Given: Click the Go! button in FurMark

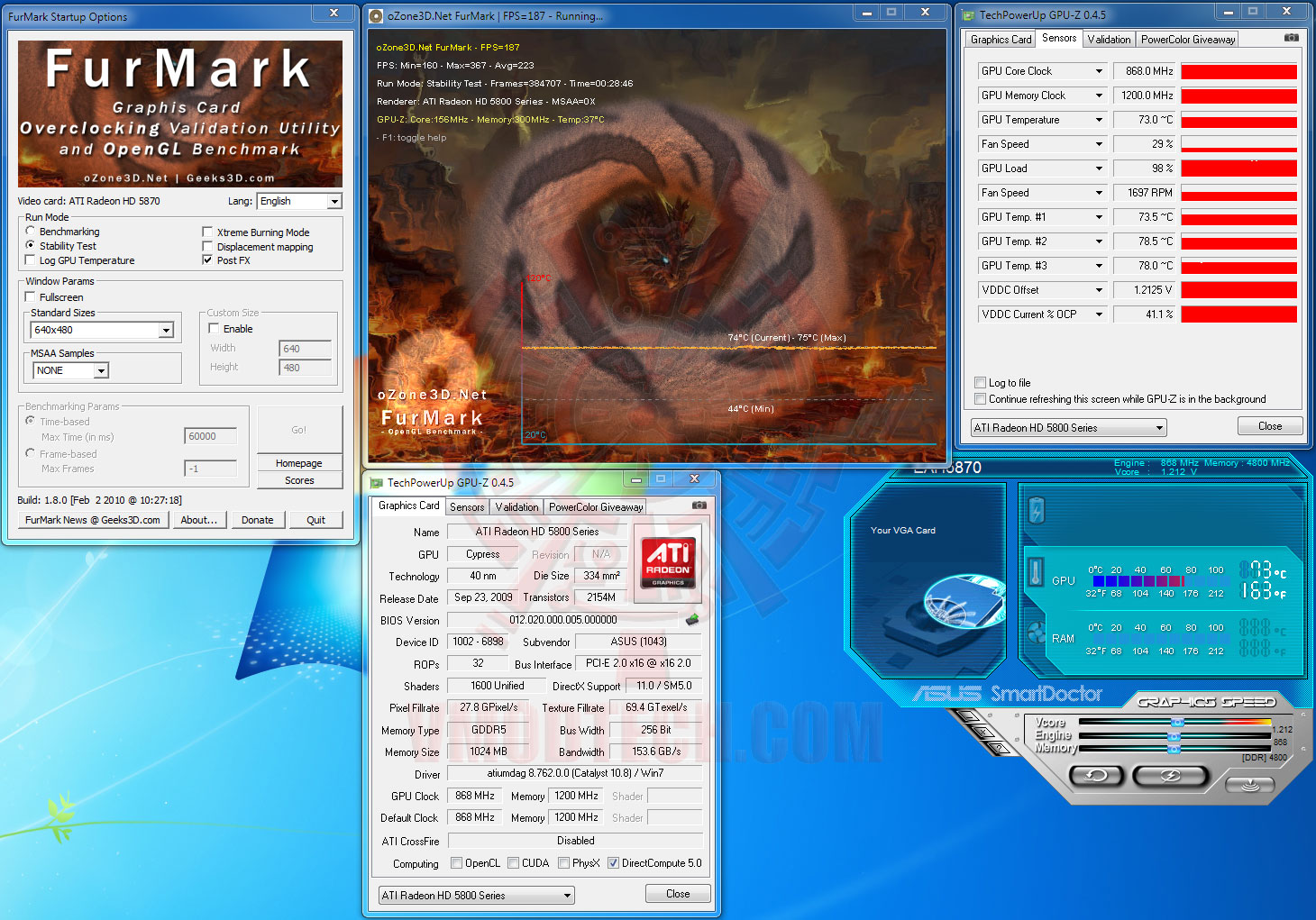Looking at the screenshot, I should (299, 430).
